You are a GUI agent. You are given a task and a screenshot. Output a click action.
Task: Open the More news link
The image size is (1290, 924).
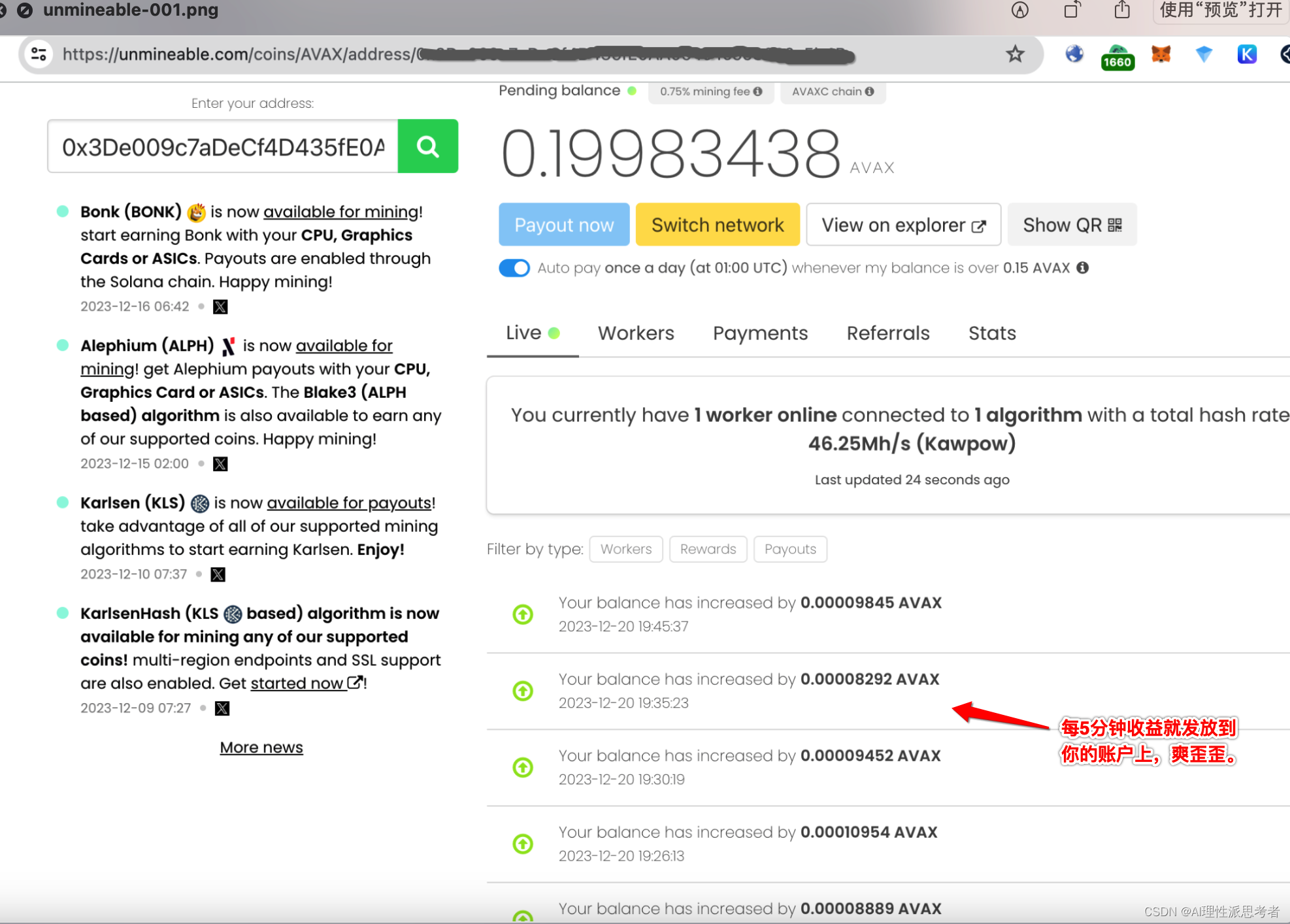coord(261,748)
